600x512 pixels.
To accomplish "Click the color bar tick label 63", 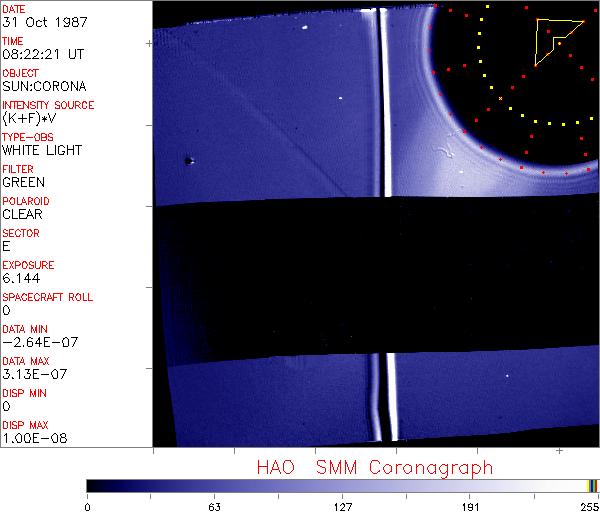I will click(213, 505).
